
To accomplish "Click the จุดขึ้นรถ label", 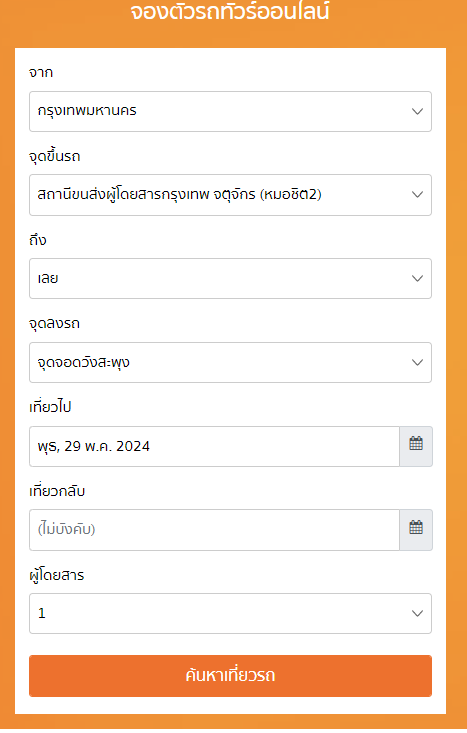I will (x=55, y=156).
